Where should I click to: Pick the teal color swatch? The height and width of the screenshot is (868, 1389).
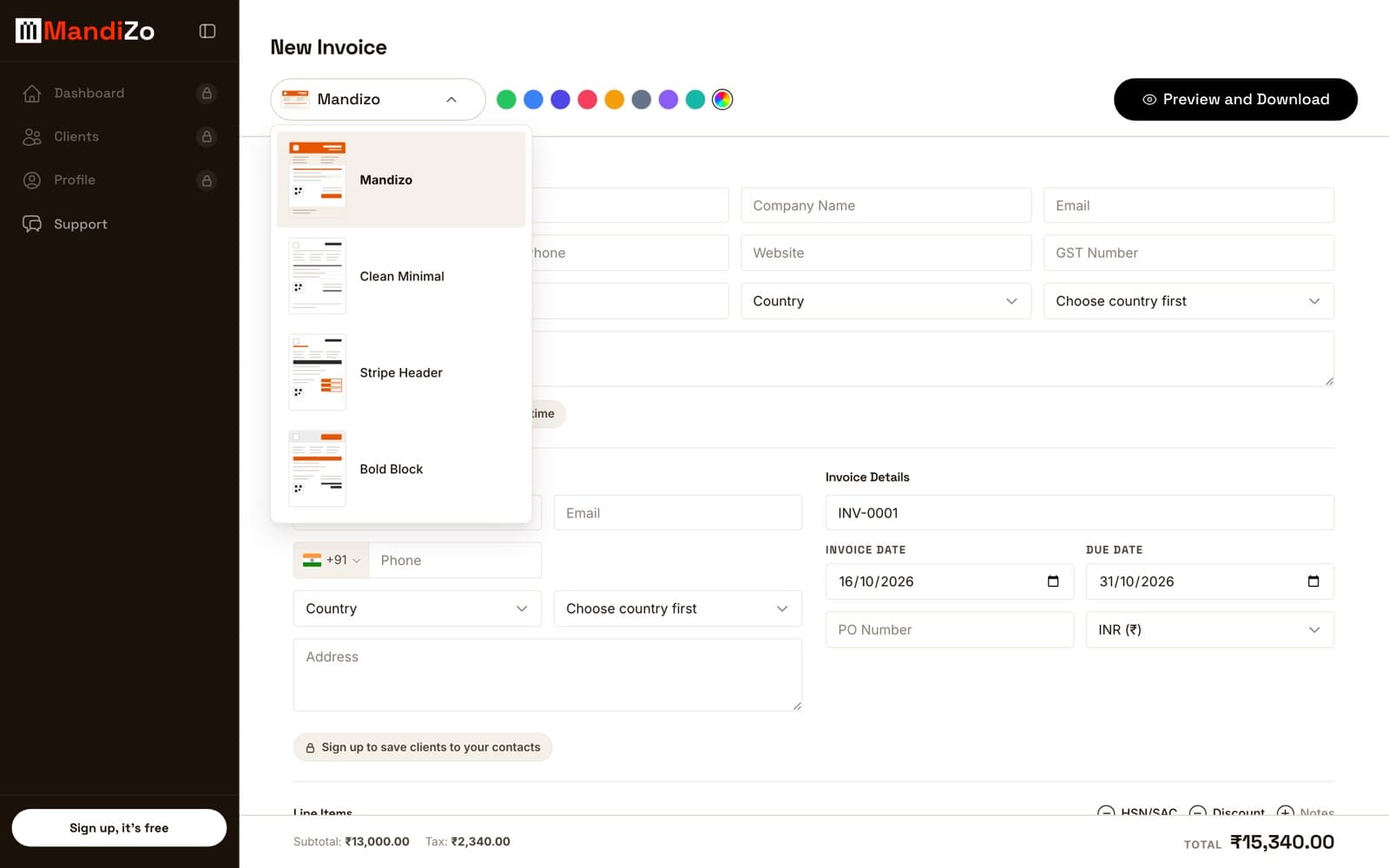695,99
